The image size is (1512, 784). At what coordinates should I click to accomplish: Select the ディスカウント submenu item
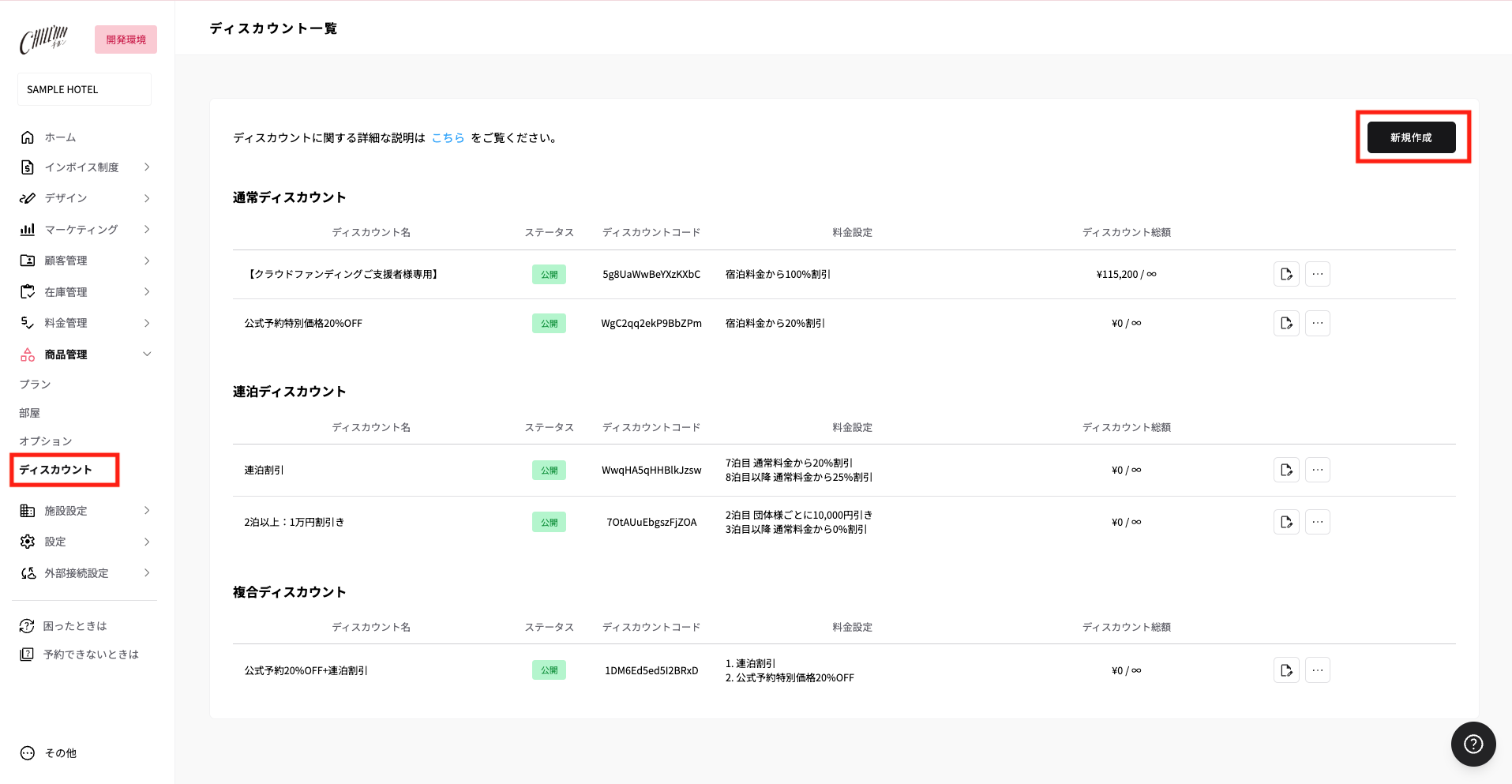click(56, 470)
